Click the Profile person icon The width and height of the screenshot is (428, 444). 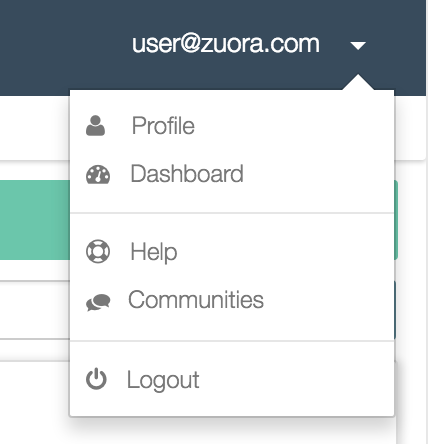tap(95, 126)
